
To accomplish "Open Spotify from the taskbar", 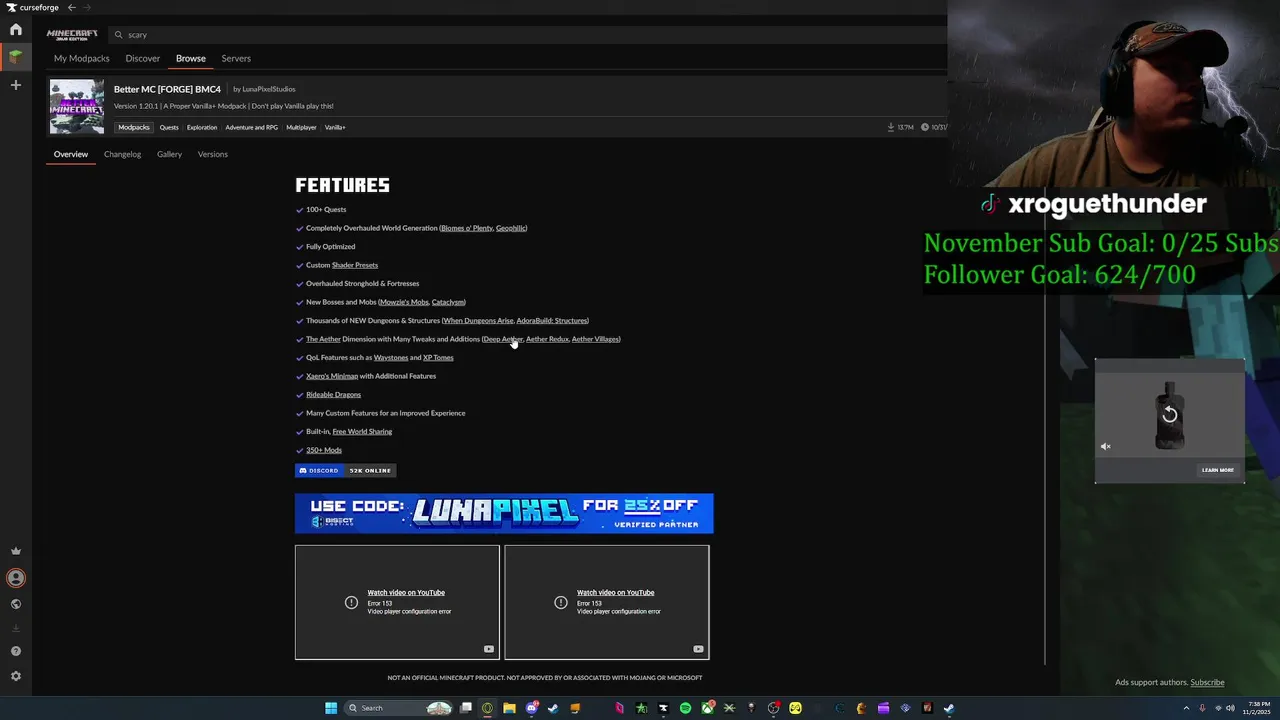I will click(685, 708).
